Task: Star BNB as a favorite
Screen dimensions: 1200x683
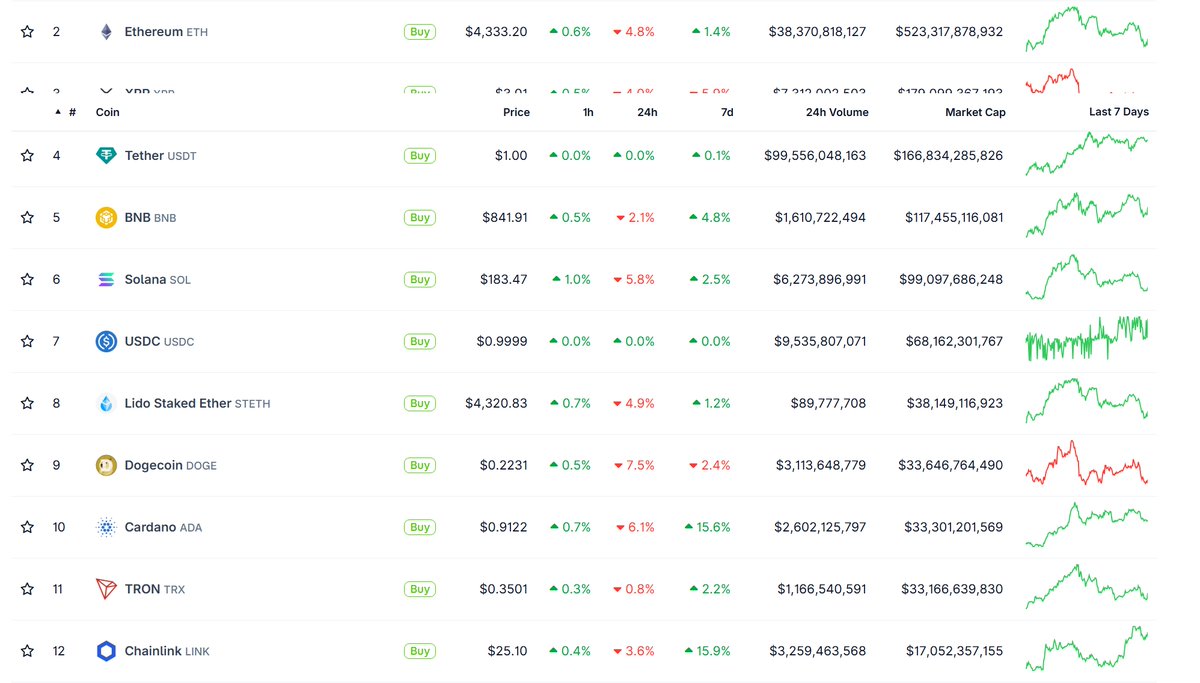Action: (x=27, y=217)
